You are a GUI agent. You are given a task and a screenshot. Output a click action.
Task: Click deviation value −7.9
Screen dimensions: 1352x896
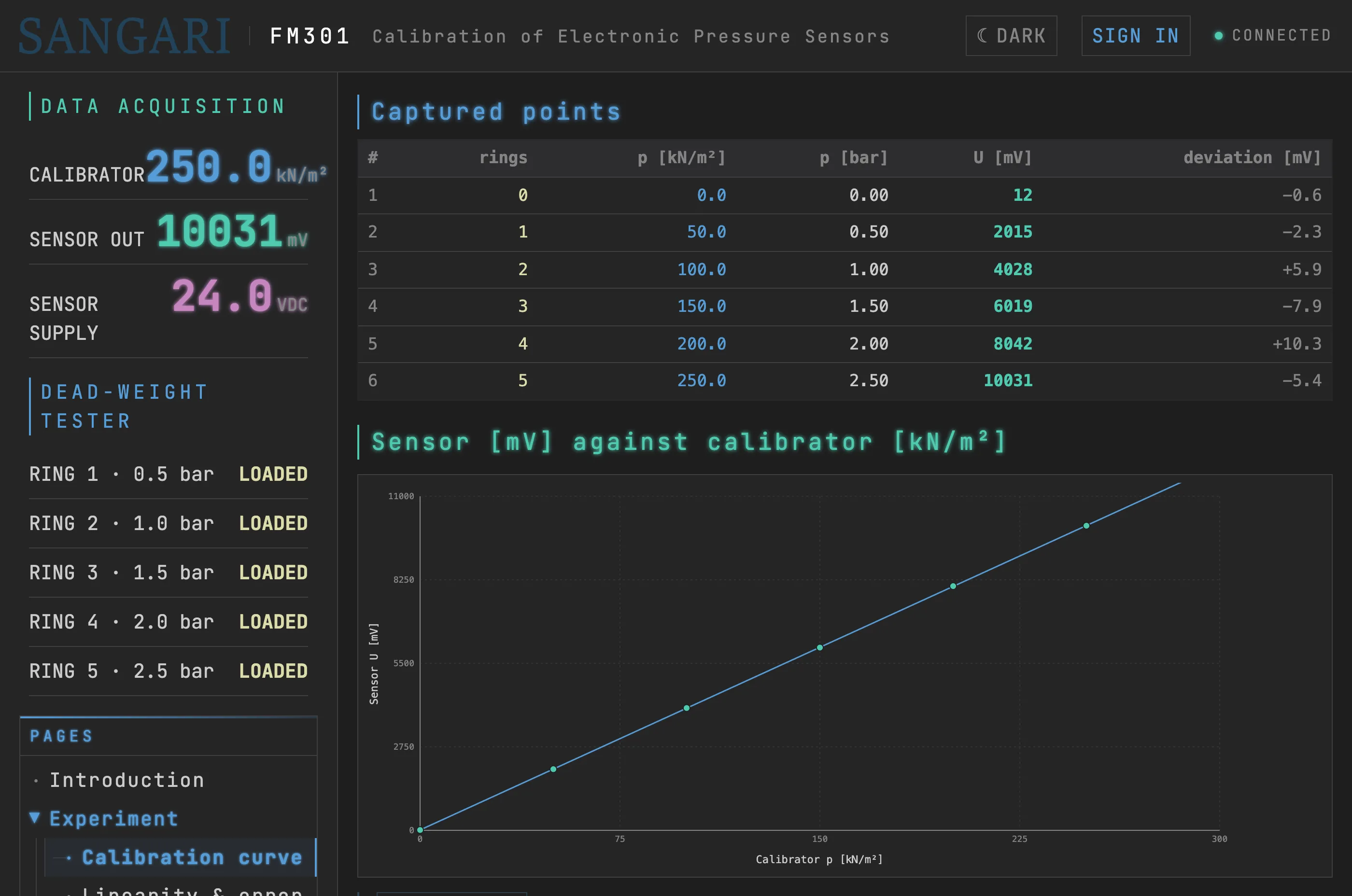coord(1302,306)
